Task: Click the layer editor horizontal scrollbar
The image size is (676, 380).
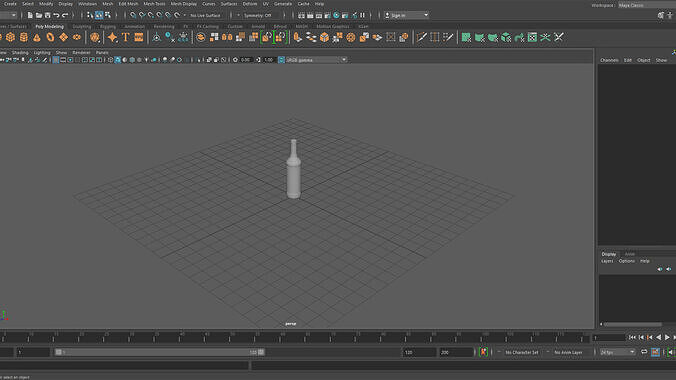Action: pos(632,324)
